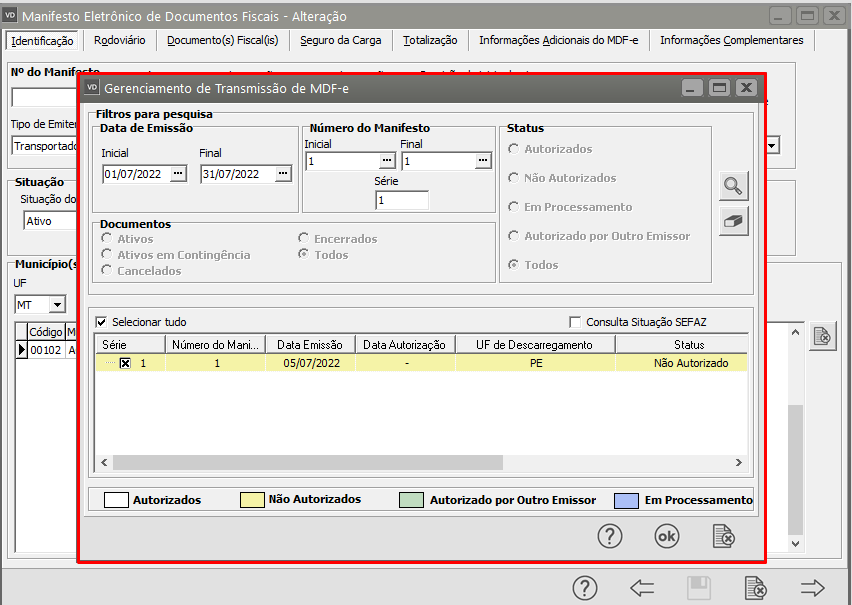Click the magnifying glass search icon
The image size is (852, 605).
[x=733, y=185]
